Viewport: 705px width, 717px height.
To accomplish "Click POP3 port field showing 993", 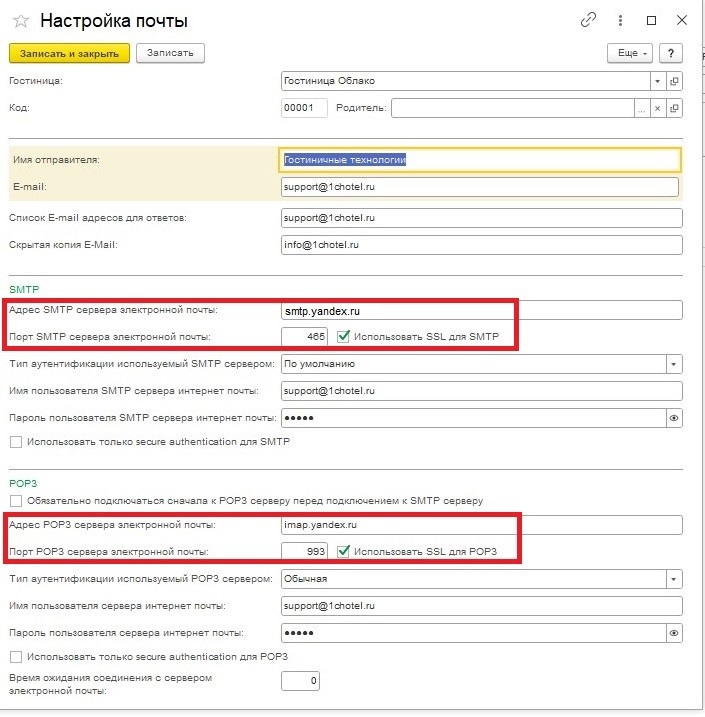I will tap(304, 551).
